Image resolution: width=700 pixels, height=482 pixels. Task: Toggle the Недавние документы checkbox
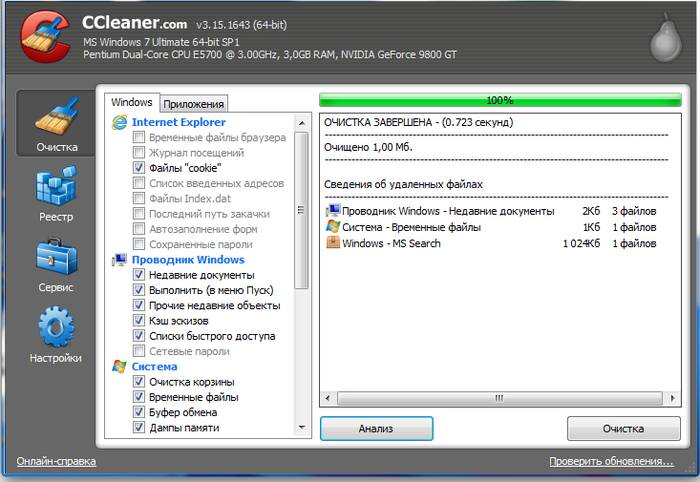click(x=139, y=275)
